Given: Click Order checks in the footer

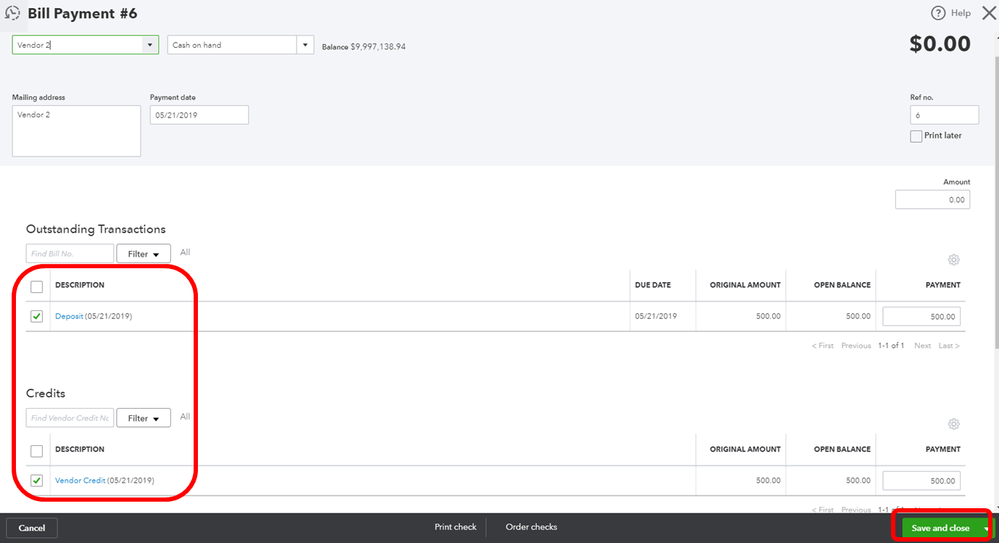Looking at the screenshot, I should click(531, 527).
